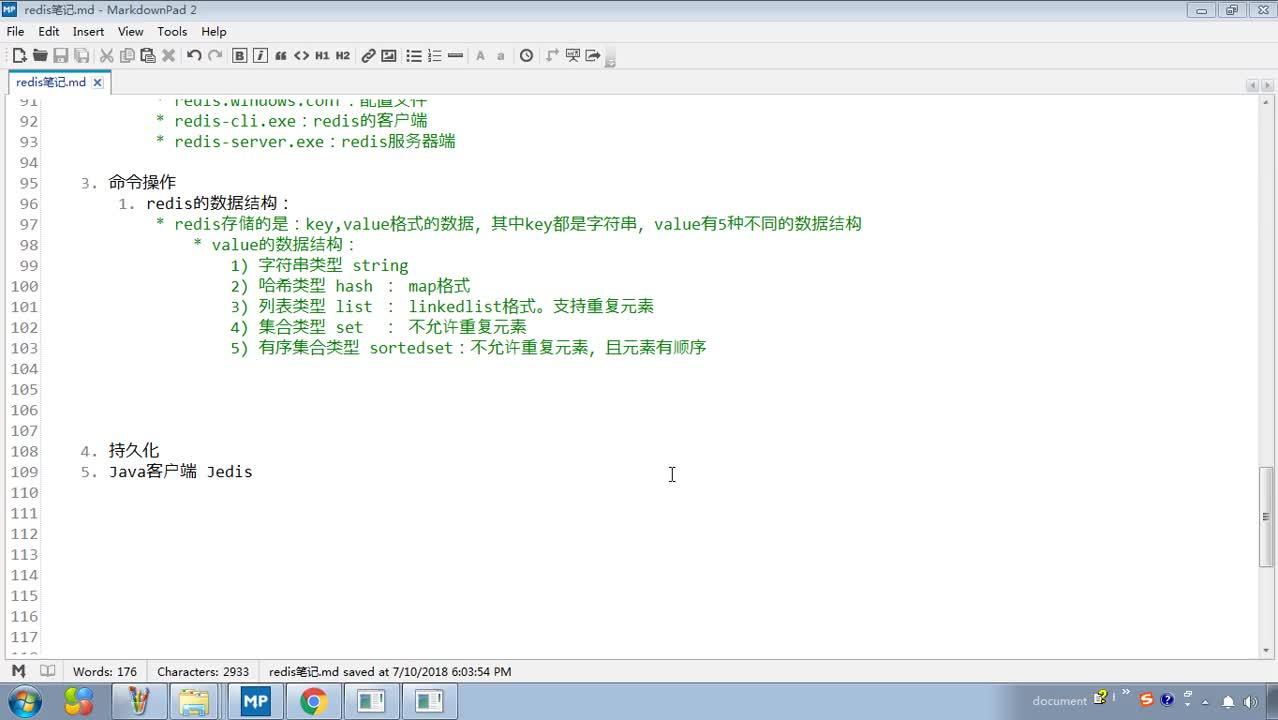Apply Heading 2 with the H2 button
Viewport: 1278px width, 720px height.
pos(343,56)
